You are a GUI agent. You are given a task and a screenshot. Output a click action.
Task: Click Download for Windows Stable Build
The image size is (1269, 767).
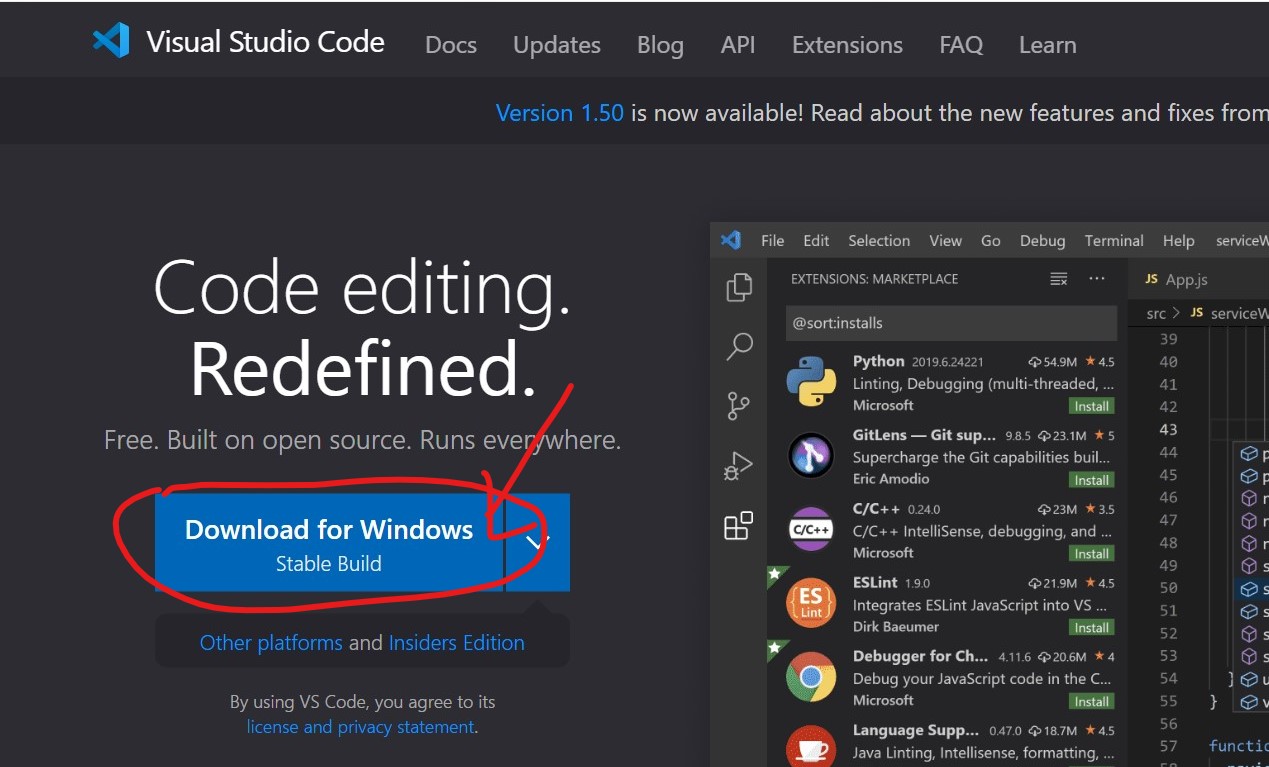click(329, 542)
